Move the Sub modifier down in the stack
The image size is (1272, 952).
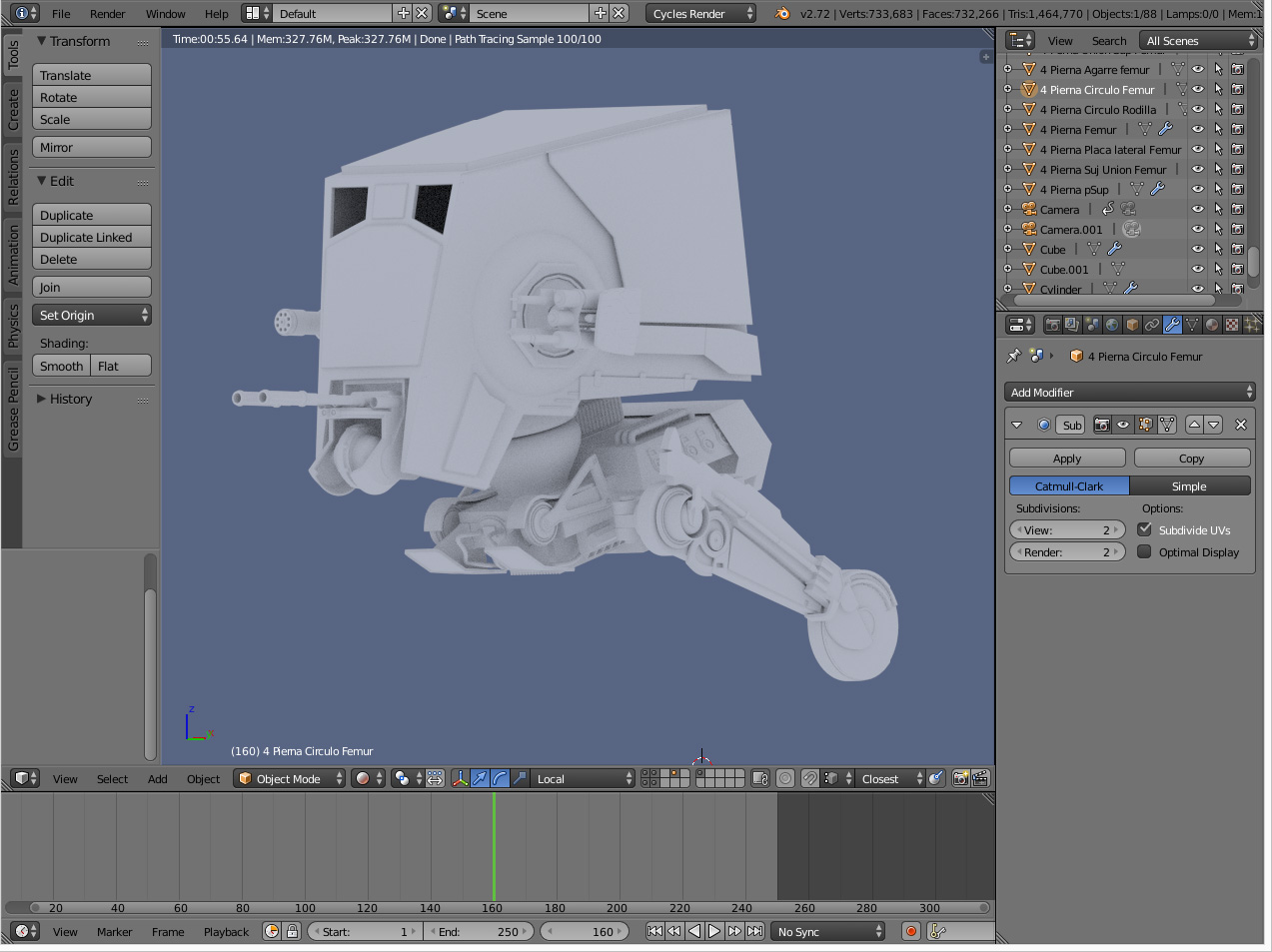1214,425
